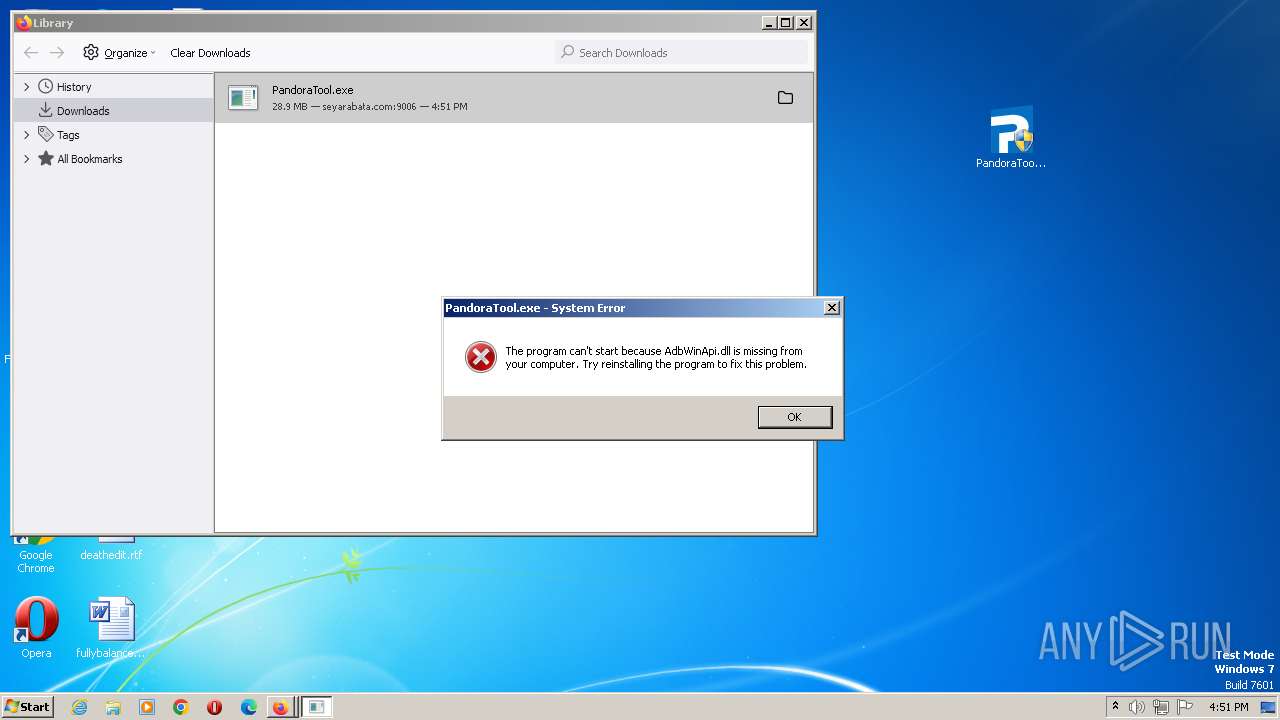Select All Bookmarks in the sidebar
Image resolution: width=1280 pixels, height=720 pixels.
[90, 159]
